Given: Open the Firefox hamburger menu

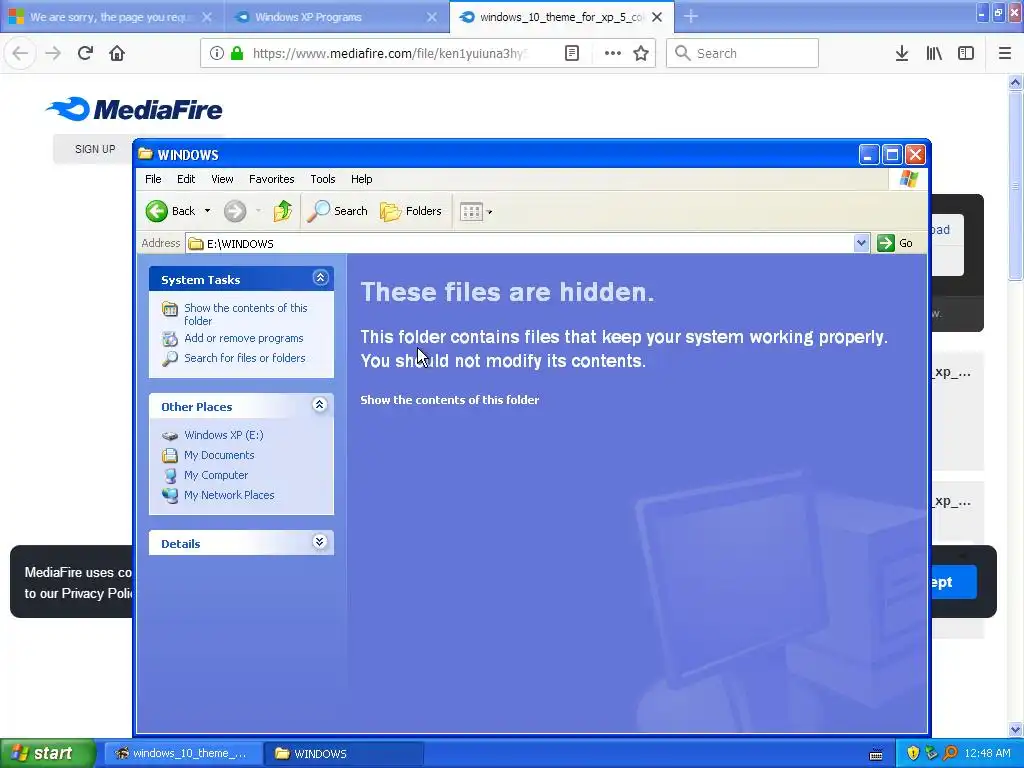Looking at the screenshot, I should [x=1005, y=53].
